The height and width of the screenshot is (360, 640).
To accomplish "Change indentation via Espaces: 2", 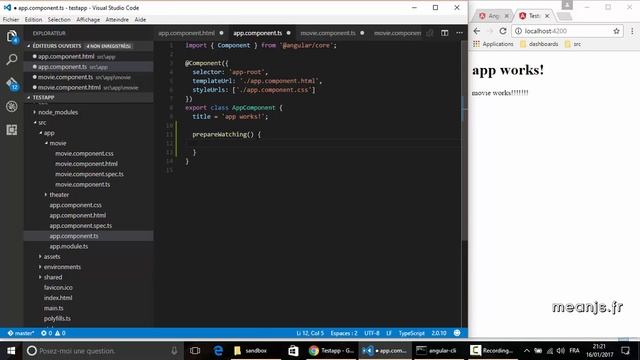I will pyautogui.click(x=344, y=333).
